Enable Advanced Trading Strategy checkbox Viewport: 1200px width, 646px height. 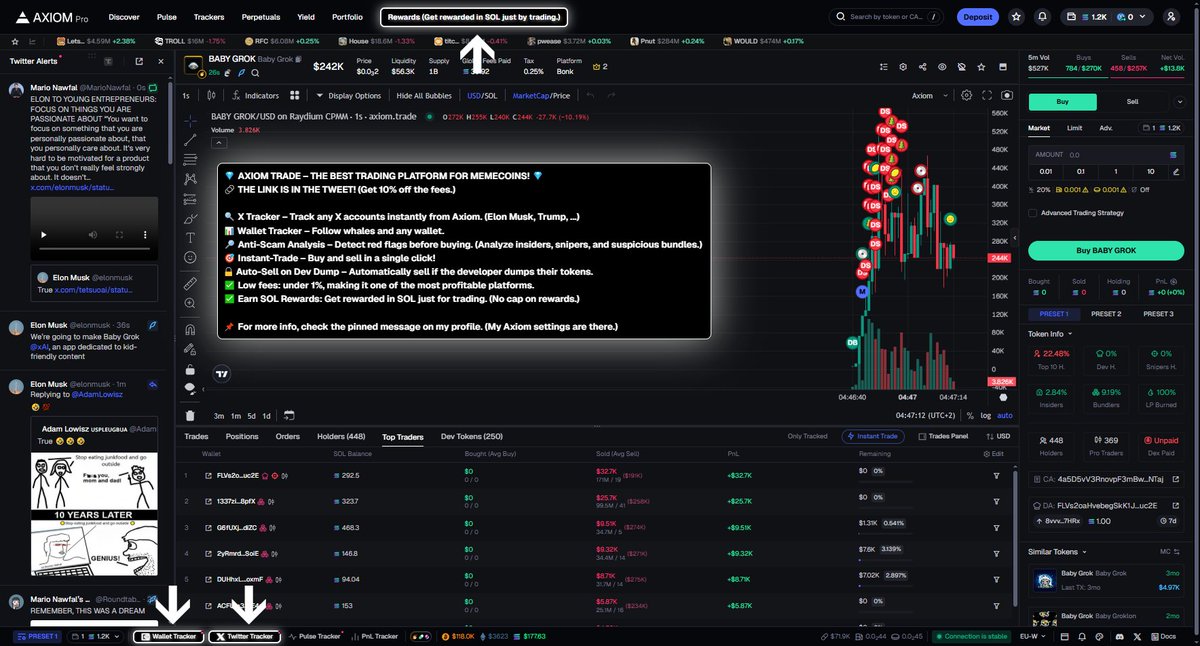[1033, 212]
